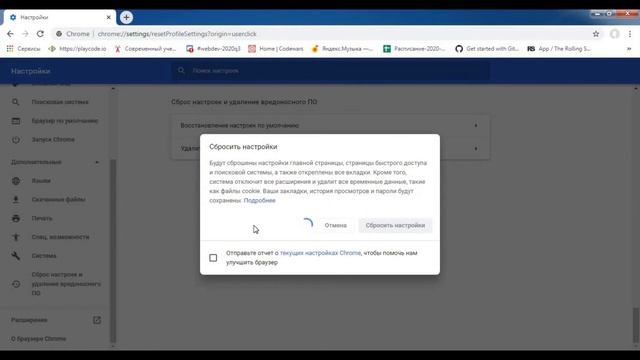Show more bookmarks chevron

pyautogui.click(x=629, y=49)
